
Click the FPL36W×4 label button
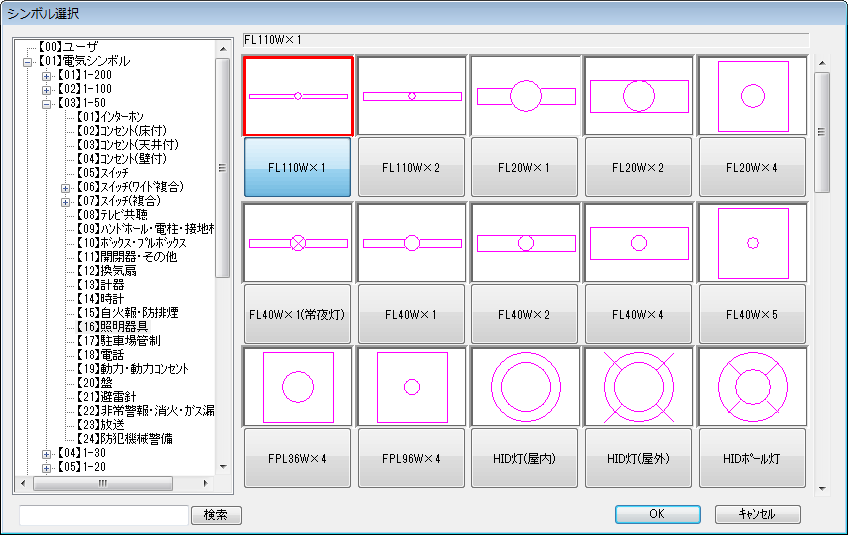pyautogui.click(x=297, y=458)
